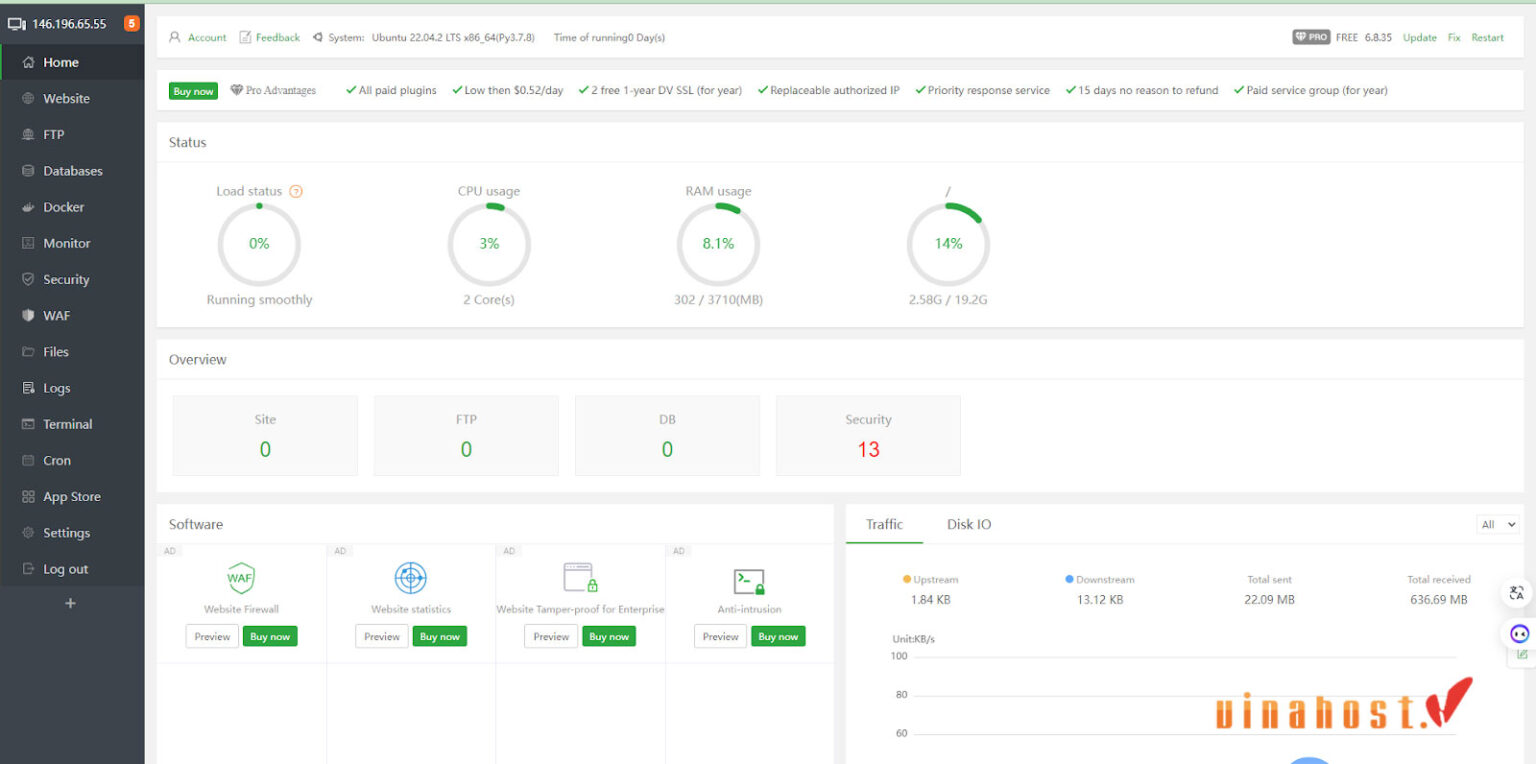Select the Traffic tab
1536x764 pixels.
pyautogui.click(x=884, y=525)
